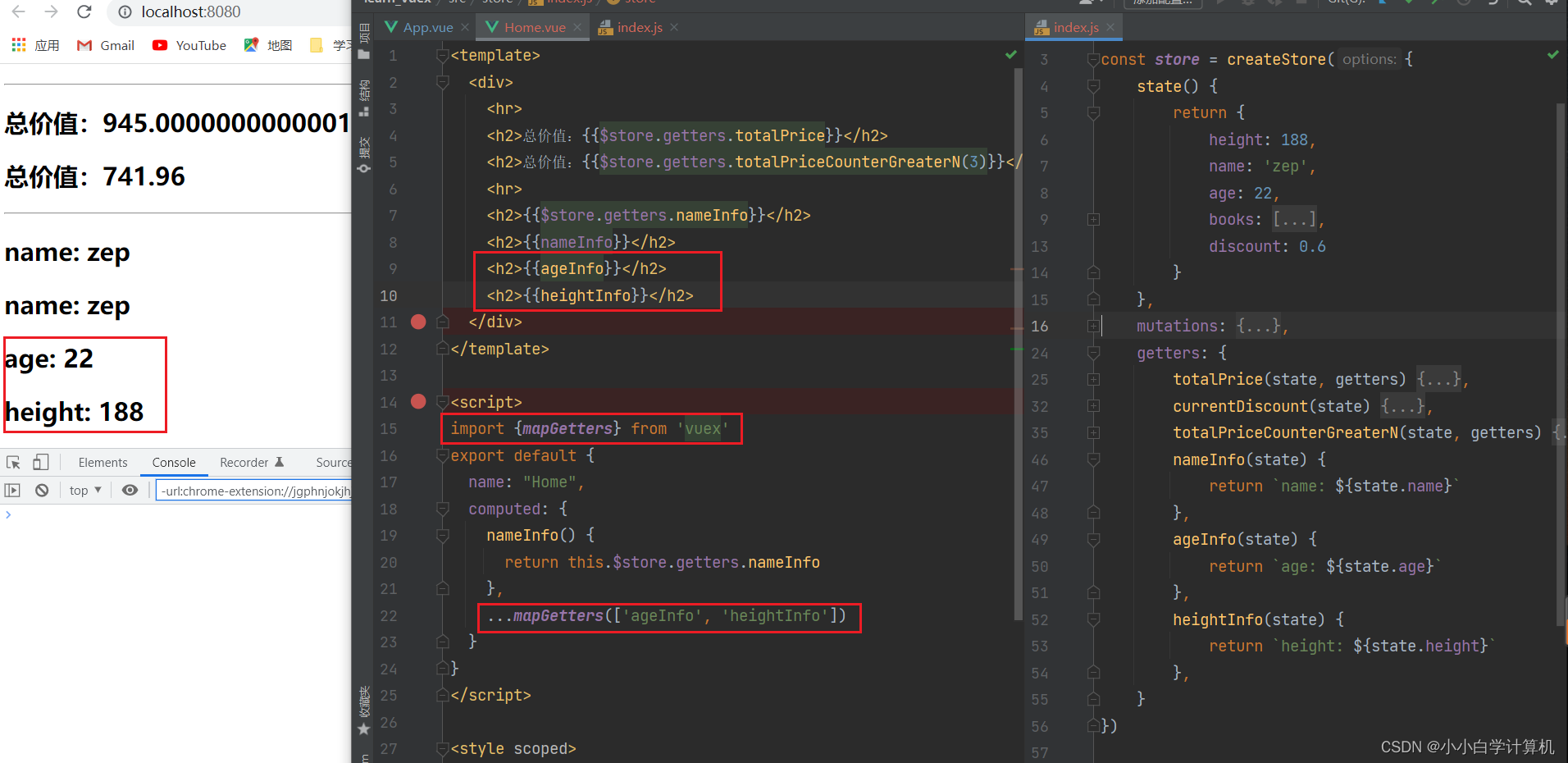
Task: Open the 应用 apps bookmark
Action: tap(35, 45)
